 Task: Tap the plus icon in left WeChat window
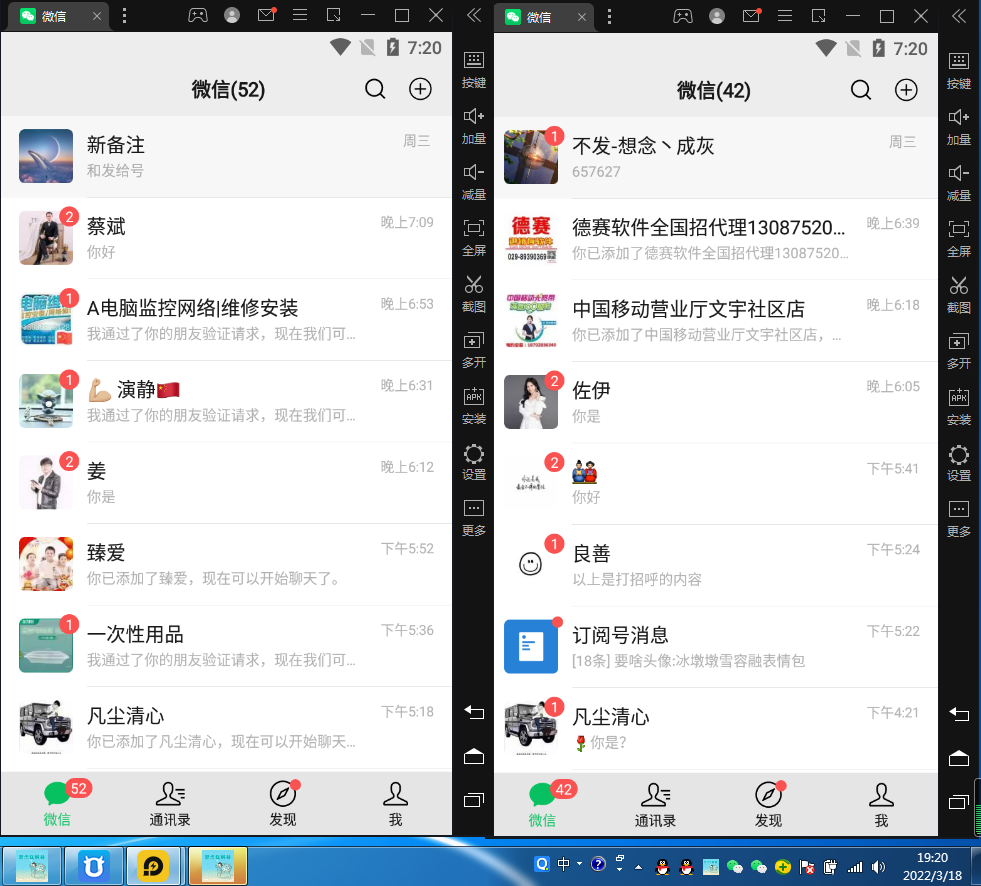[x=420, y=89]
